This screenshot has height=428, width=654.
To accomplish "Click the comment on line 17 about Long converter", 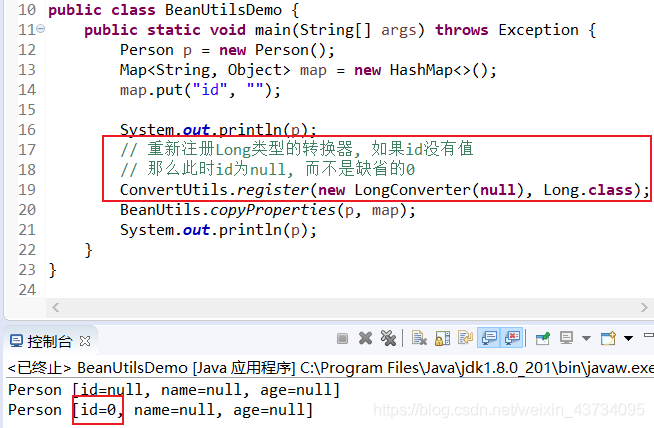I will click(x=297, y=149).
